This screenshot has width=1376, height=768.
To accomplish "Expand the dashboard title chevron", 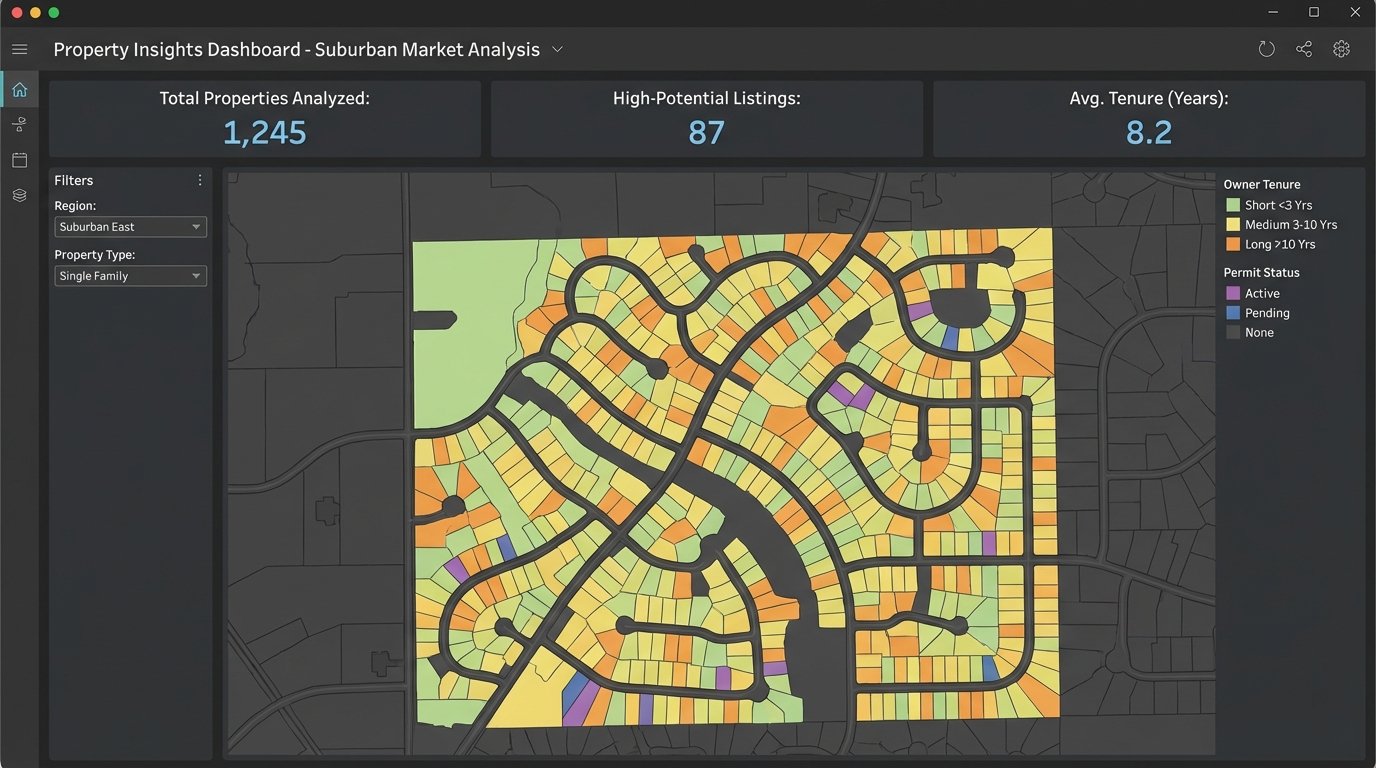I will (557, 48).
